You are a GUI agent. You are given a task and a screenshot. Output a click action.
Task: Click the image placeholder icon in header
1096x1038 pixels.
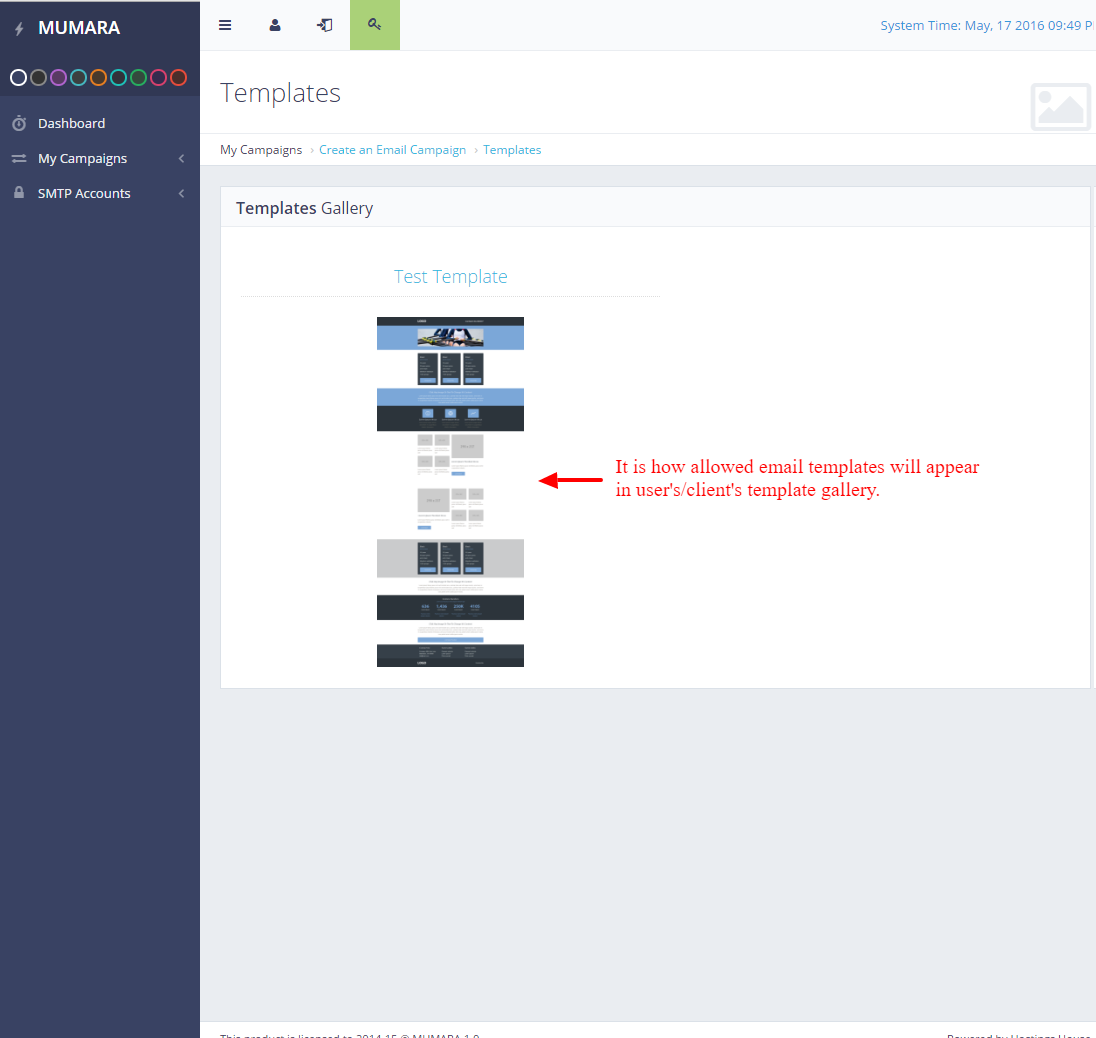coord(1060,106)
